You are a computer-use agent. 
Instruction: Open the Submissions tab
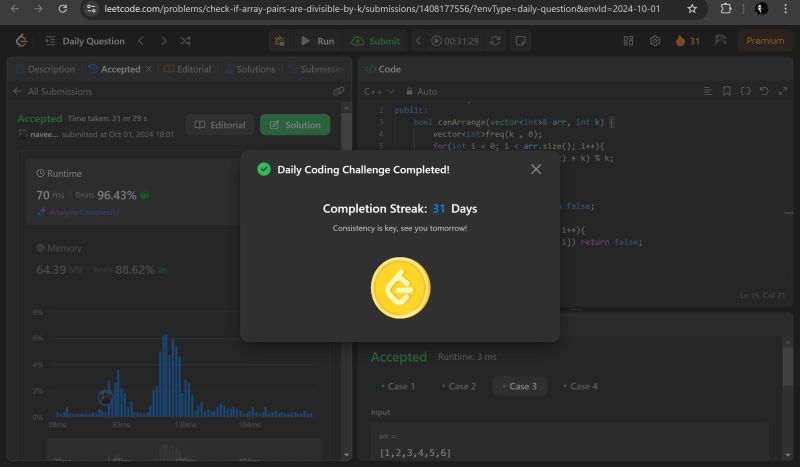point(316,69)
